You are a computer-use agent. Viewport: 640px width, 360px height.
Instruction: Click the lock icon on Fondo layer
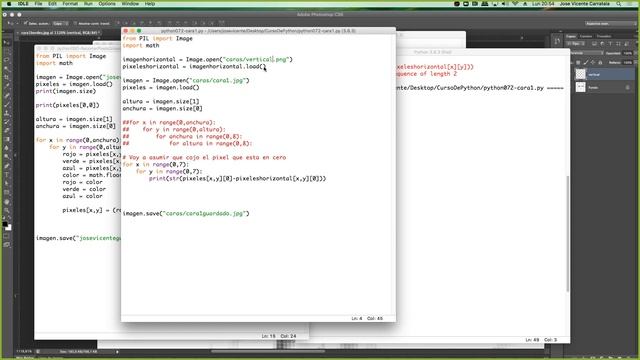pos(627,87)
